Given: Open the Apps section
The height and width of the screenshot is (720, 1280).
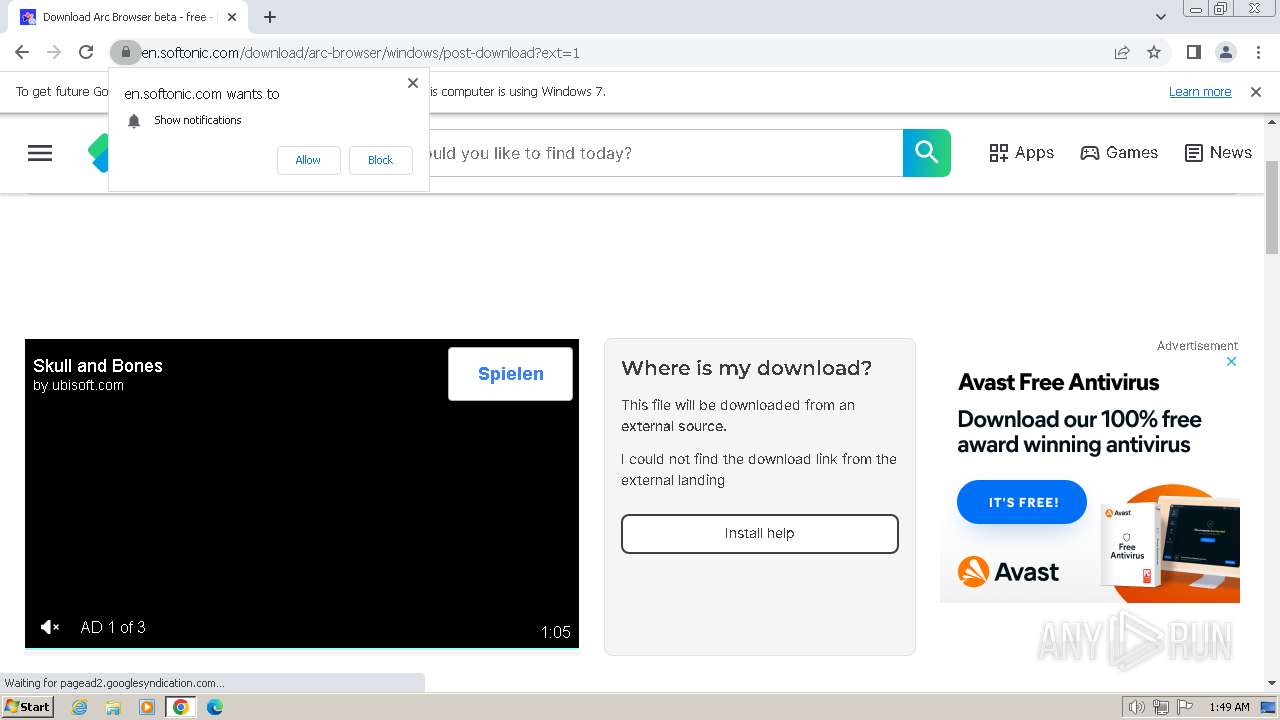Looking at the screenshot, I should pos(1022,153).
